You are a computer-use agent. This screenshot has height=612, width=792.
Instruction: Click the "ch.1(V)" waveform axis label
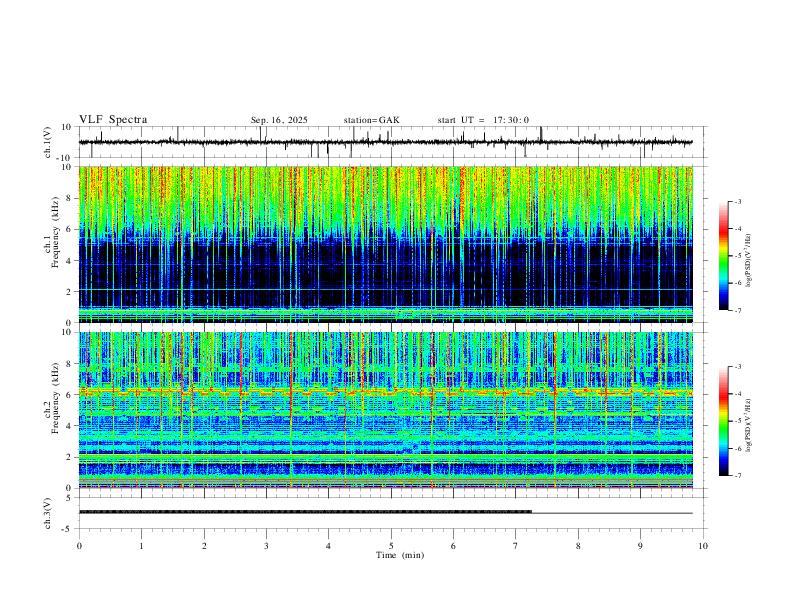48,142
